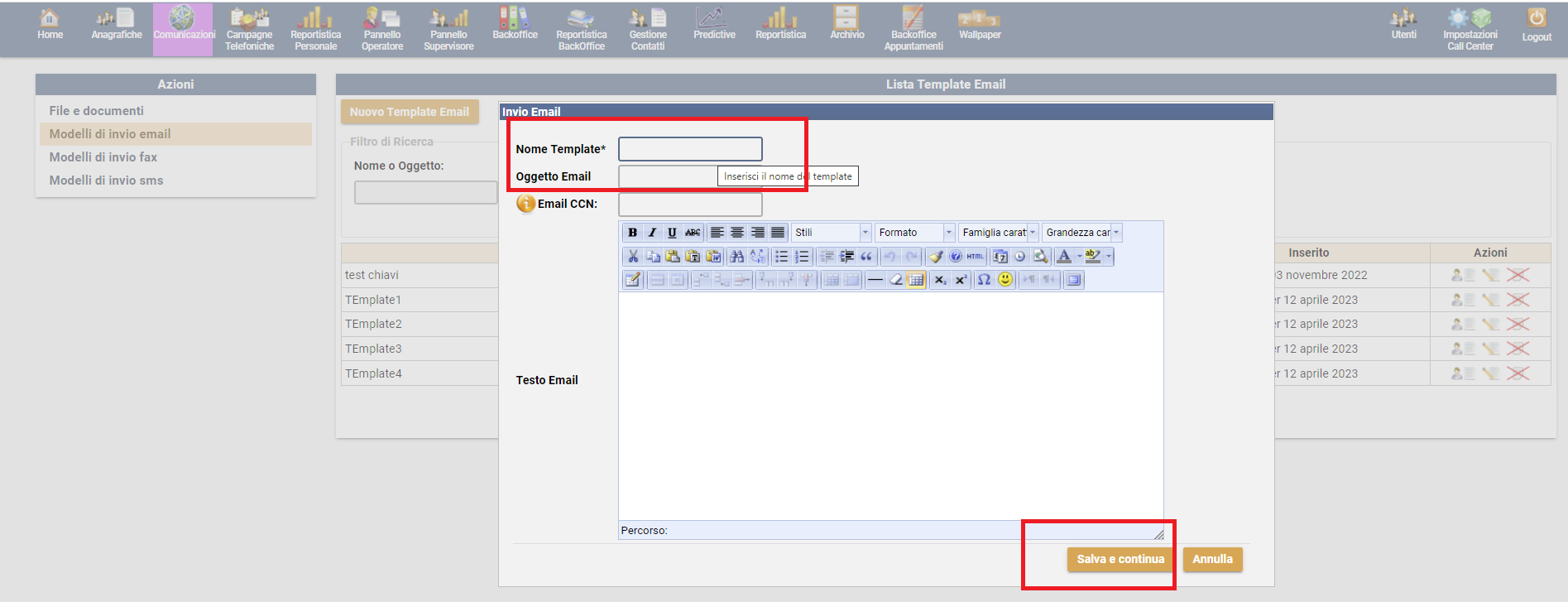
Task: Select Modelli di invio sms
Action: point(106,181)
